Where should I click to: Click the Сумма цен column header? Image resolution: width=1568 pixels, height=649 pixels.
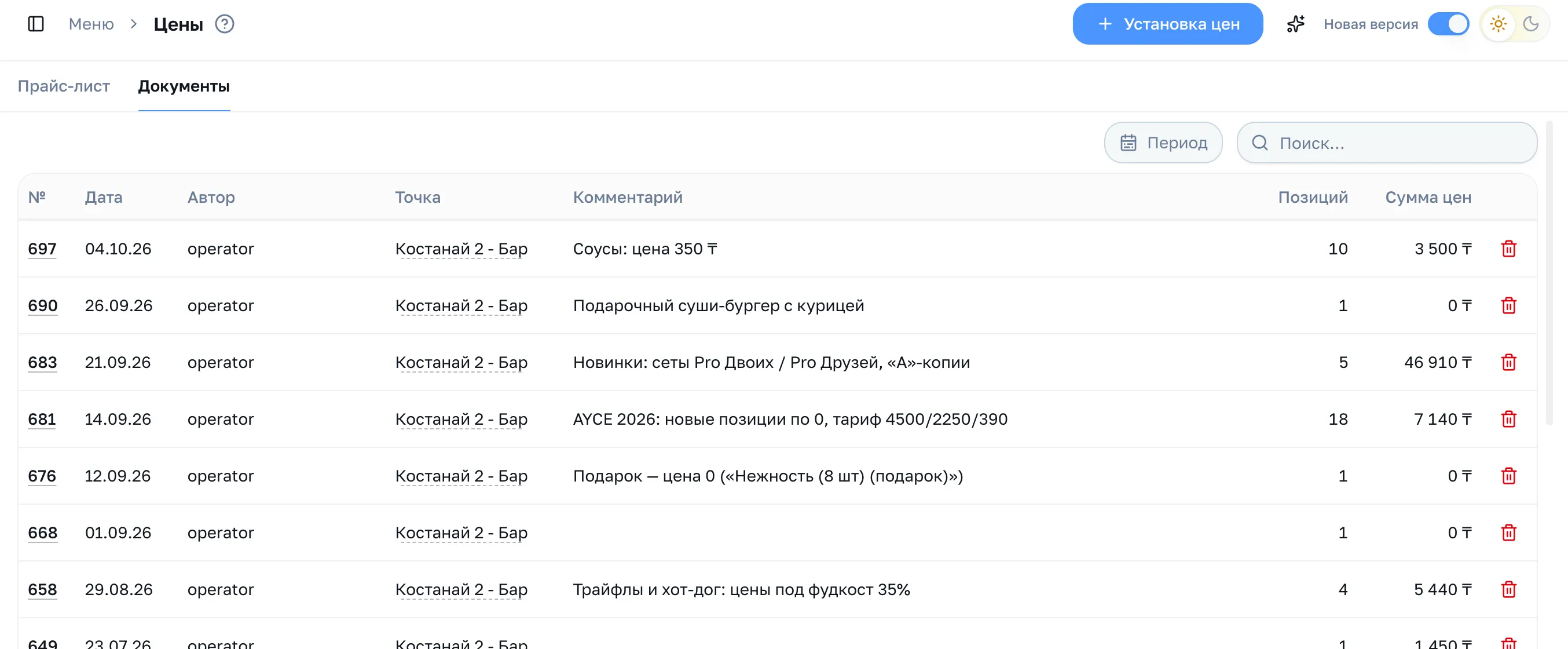[1428, 197]
